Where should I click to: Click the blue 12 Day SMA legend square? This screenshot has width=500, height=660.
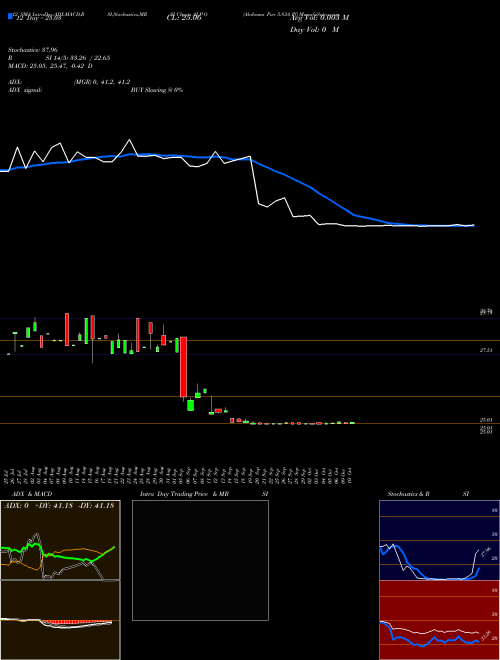(x=10, y=17)
